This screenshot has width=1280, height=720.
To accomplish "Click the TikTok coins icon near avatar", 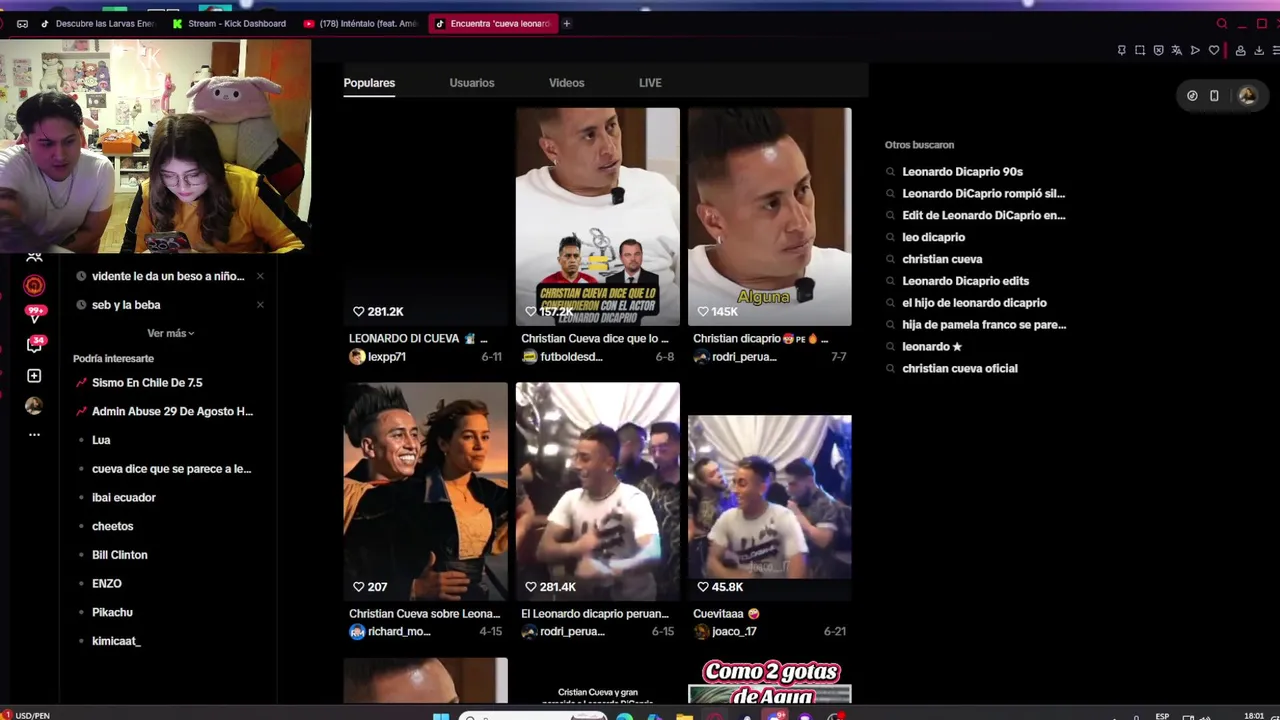I will tap(1192, 96).
